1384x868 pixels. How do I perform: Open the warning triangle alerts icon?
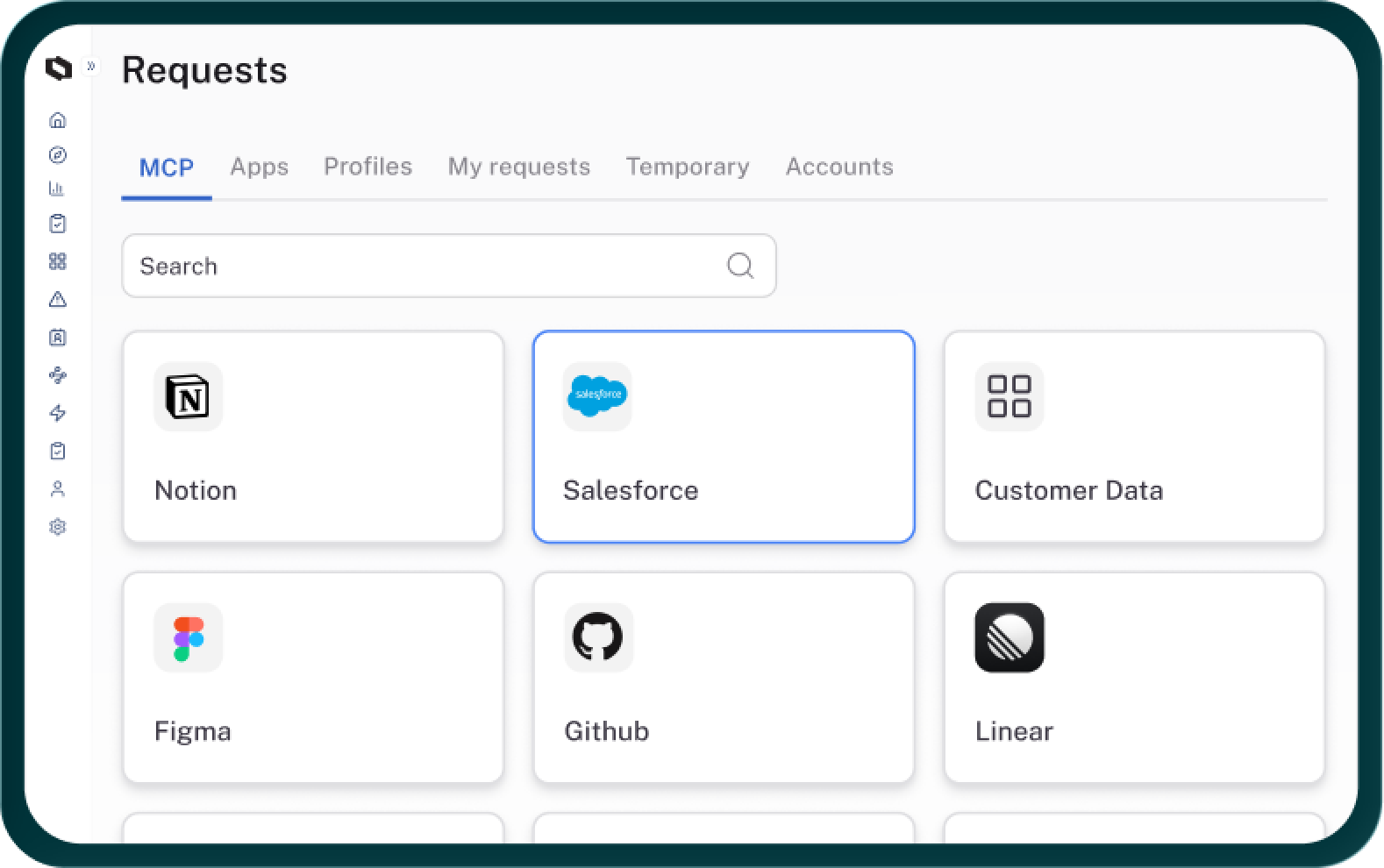[x=58, y=300]
